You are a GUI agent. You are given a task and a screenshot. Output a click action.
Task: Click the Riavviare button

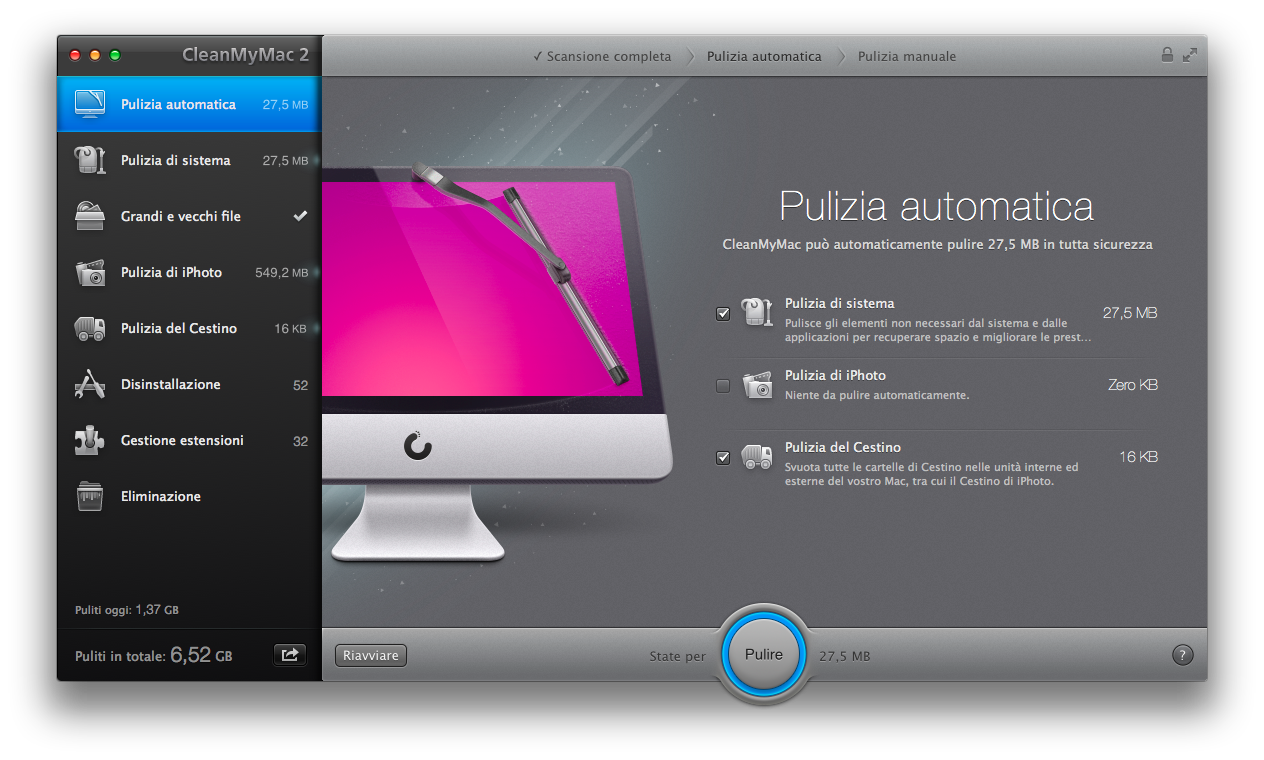[371, 656]
